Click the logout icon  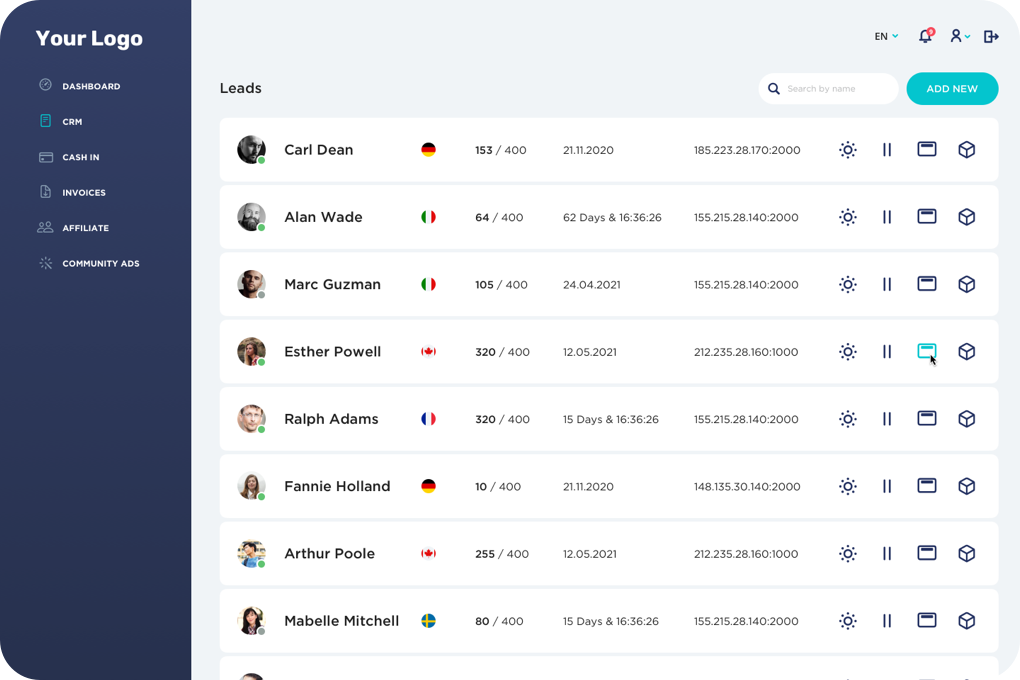click(991, 36)
